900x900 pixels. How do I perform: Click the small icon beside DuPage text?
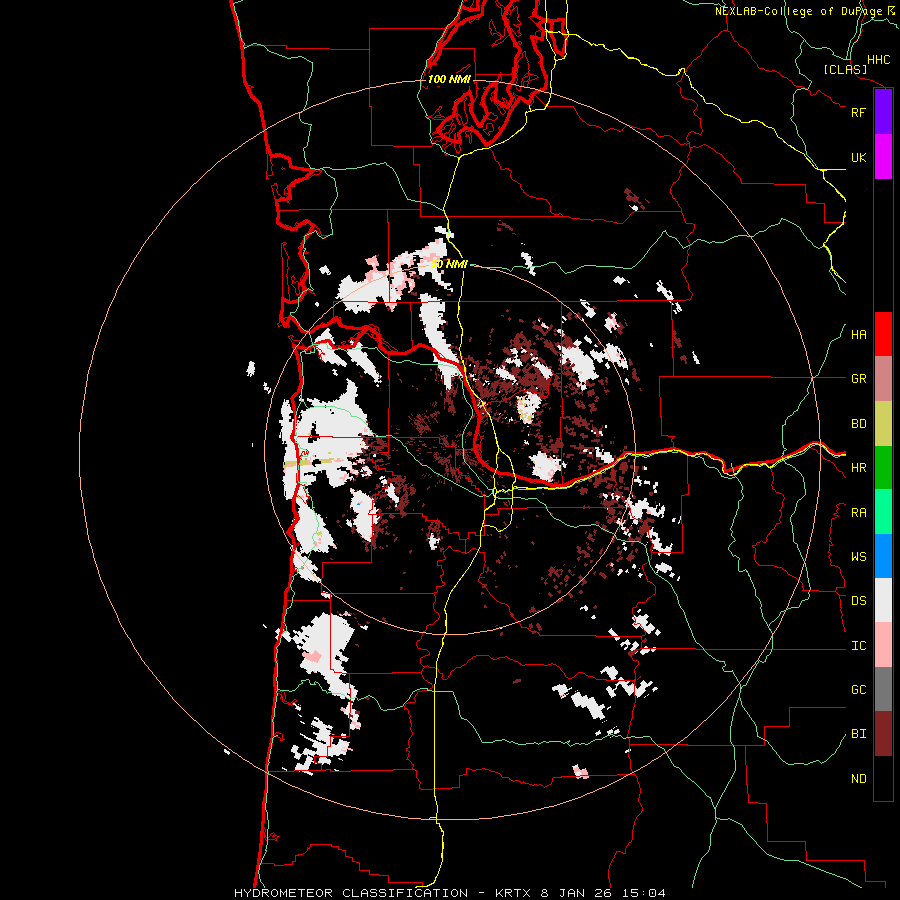pyautogui.click(x=892, y=10)
